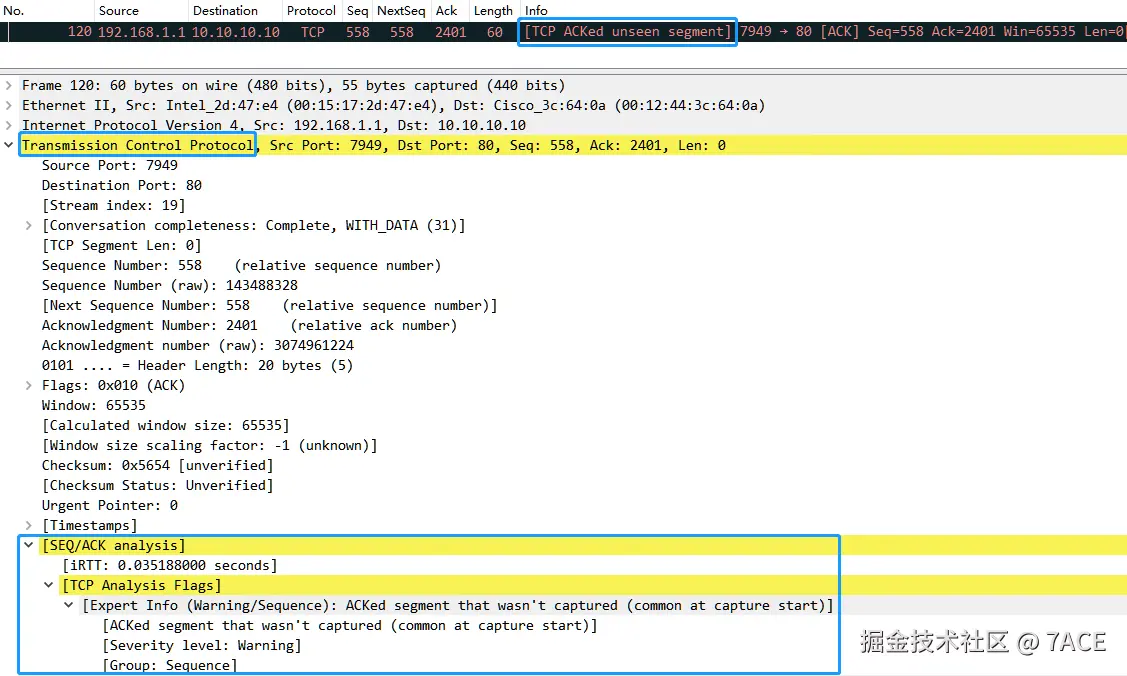Collapse the Transmission Control Protocol section

[9, 145]
